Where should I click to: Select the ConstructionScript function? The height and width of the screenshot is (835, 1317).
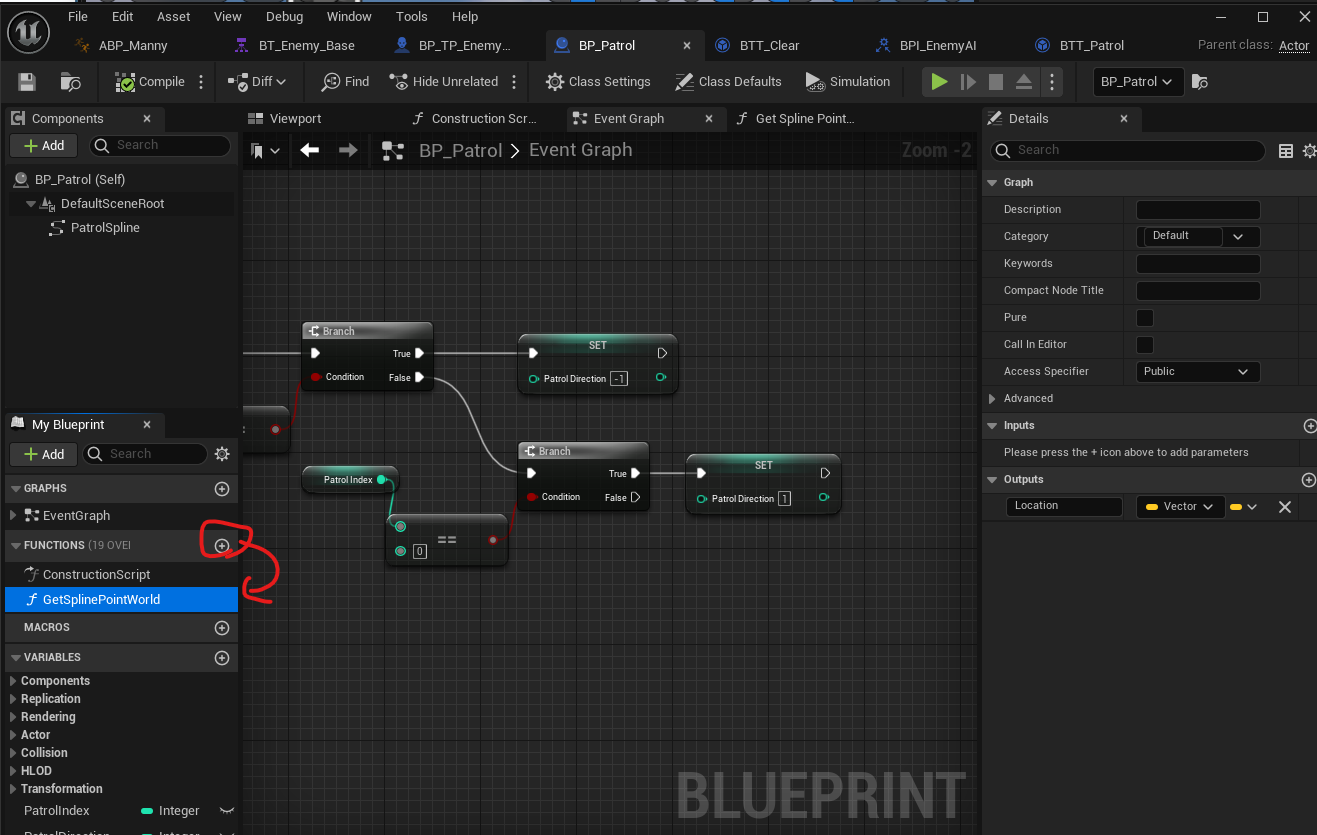click(x=96, y=574)
